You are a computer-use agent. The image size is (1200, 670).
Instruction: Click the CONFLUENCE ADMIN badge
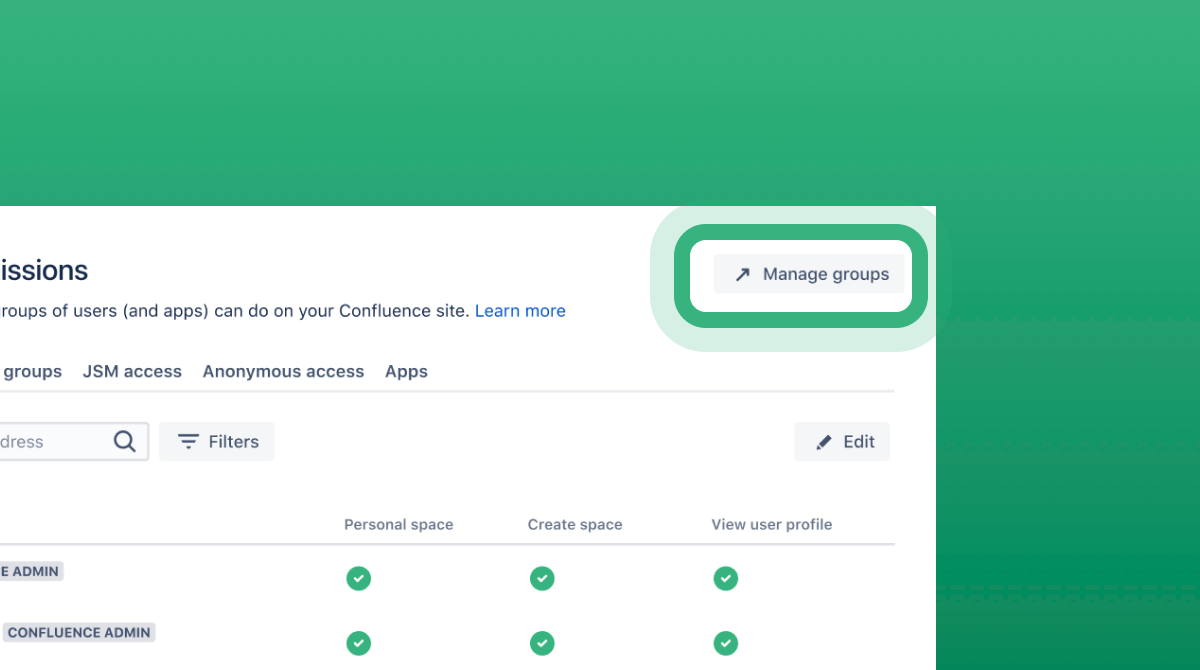[79, 632]
